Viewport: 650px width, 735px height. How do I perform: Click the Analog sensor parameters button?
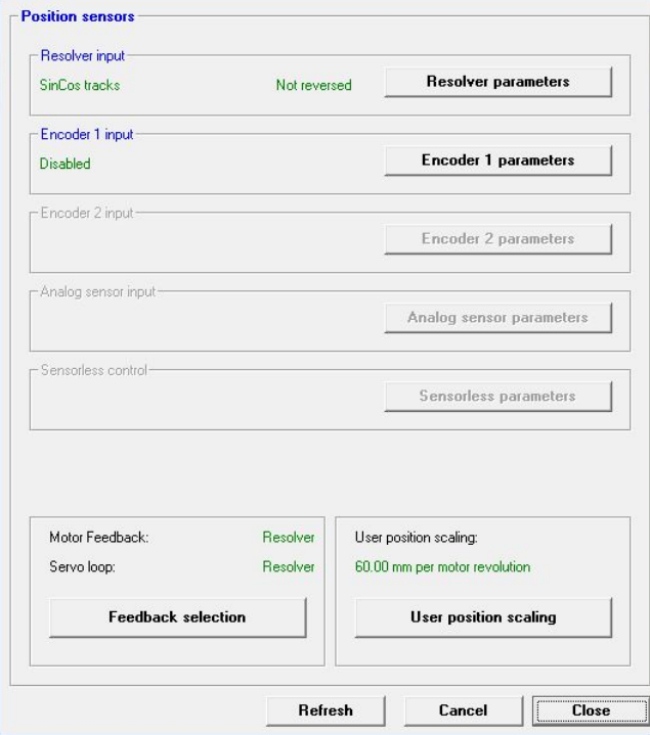tap(497, 318)
